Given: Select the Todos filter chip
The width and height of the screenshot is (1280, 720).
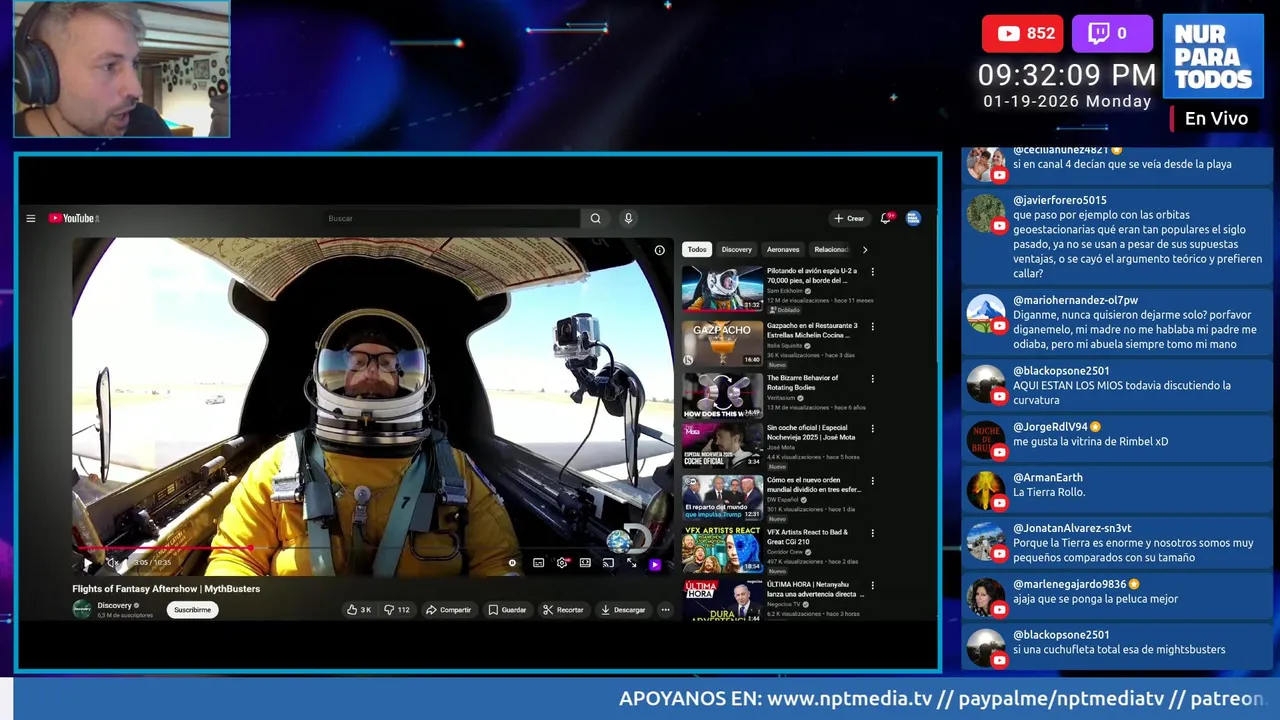Looking at the screenshot, I should pos(697,249).
